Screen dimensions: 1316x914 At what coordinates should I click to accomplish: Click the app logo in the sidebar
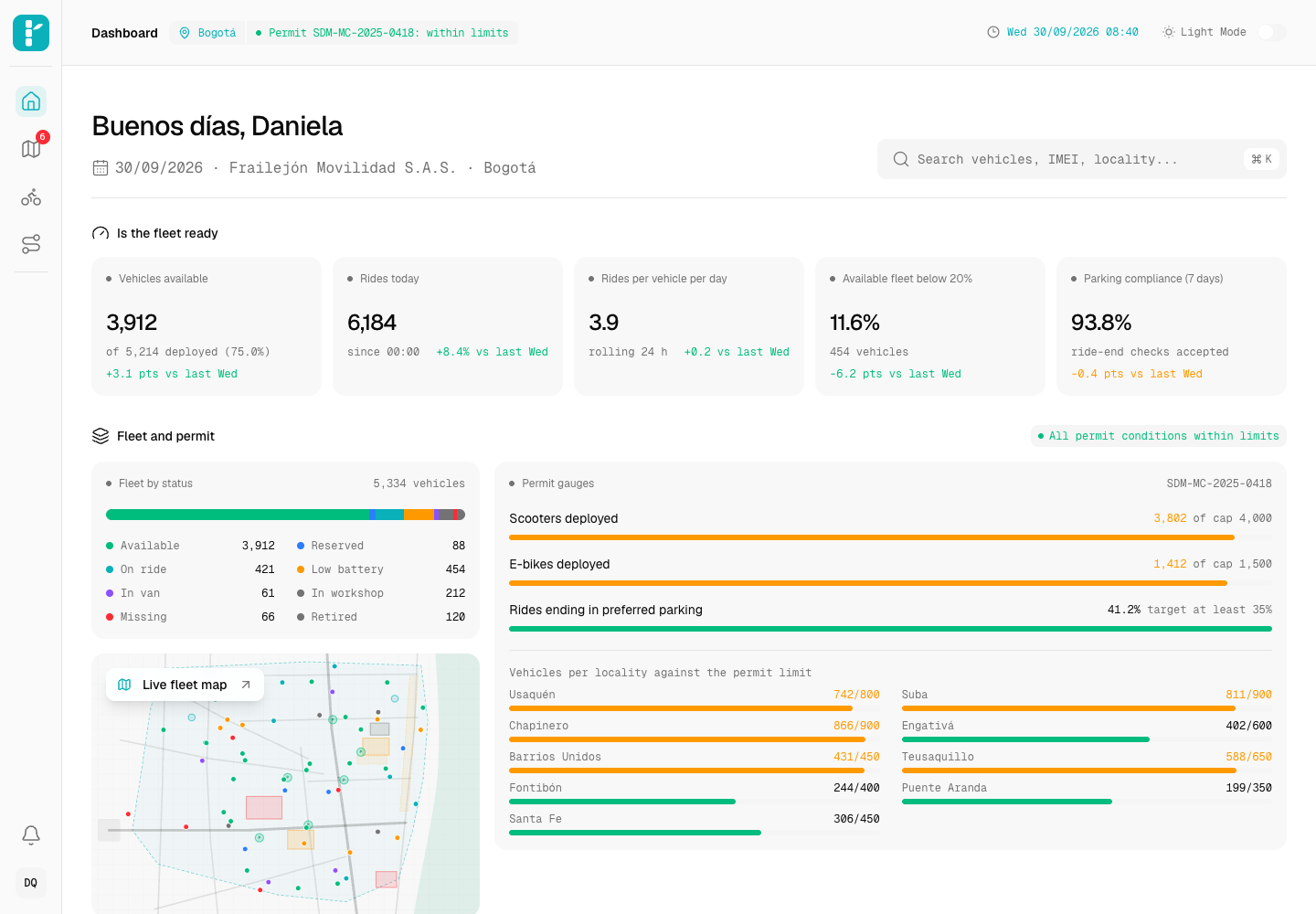(31, 33)
